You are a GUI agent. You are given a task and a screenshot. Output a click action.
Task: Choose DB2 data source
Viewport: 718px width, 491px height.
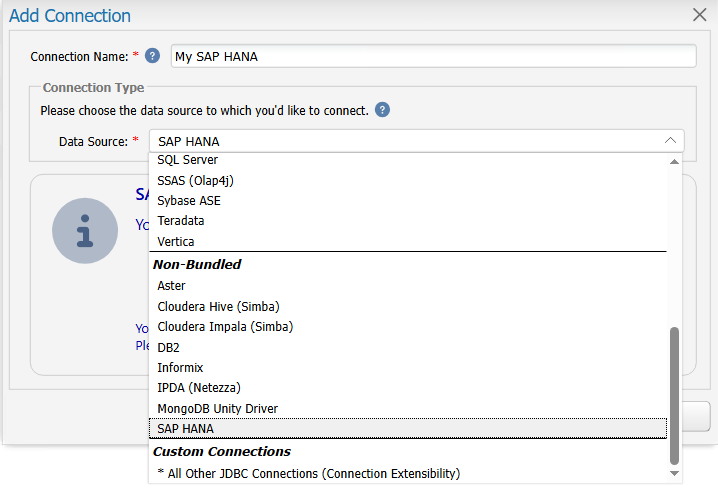point(408,348)
